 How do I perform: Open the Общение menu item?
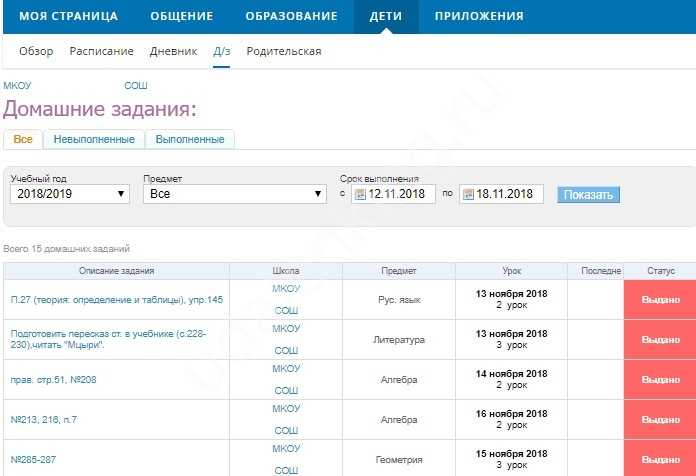point(182,16)
